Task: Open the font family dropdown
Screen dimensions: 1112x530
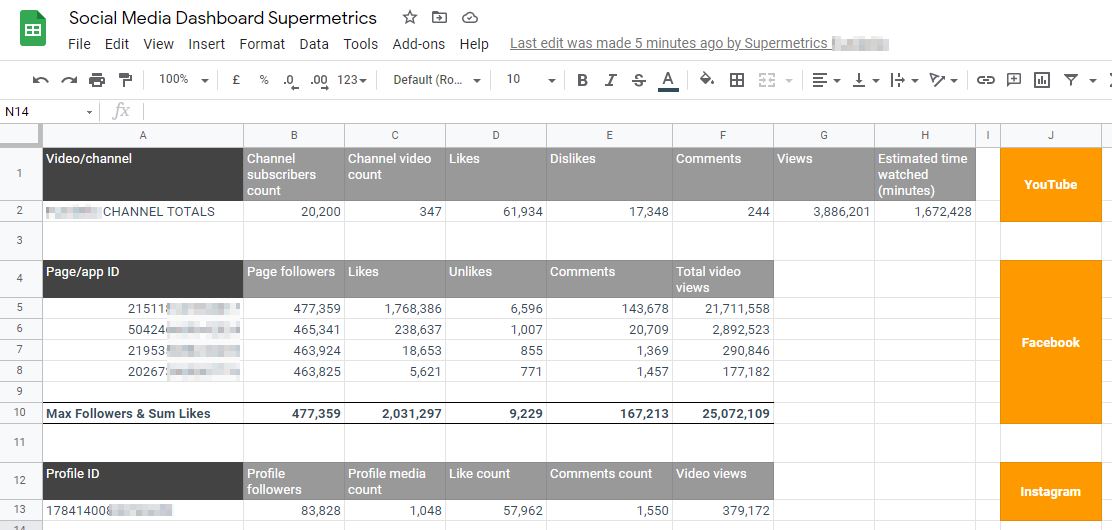Action: pos(437,80)
